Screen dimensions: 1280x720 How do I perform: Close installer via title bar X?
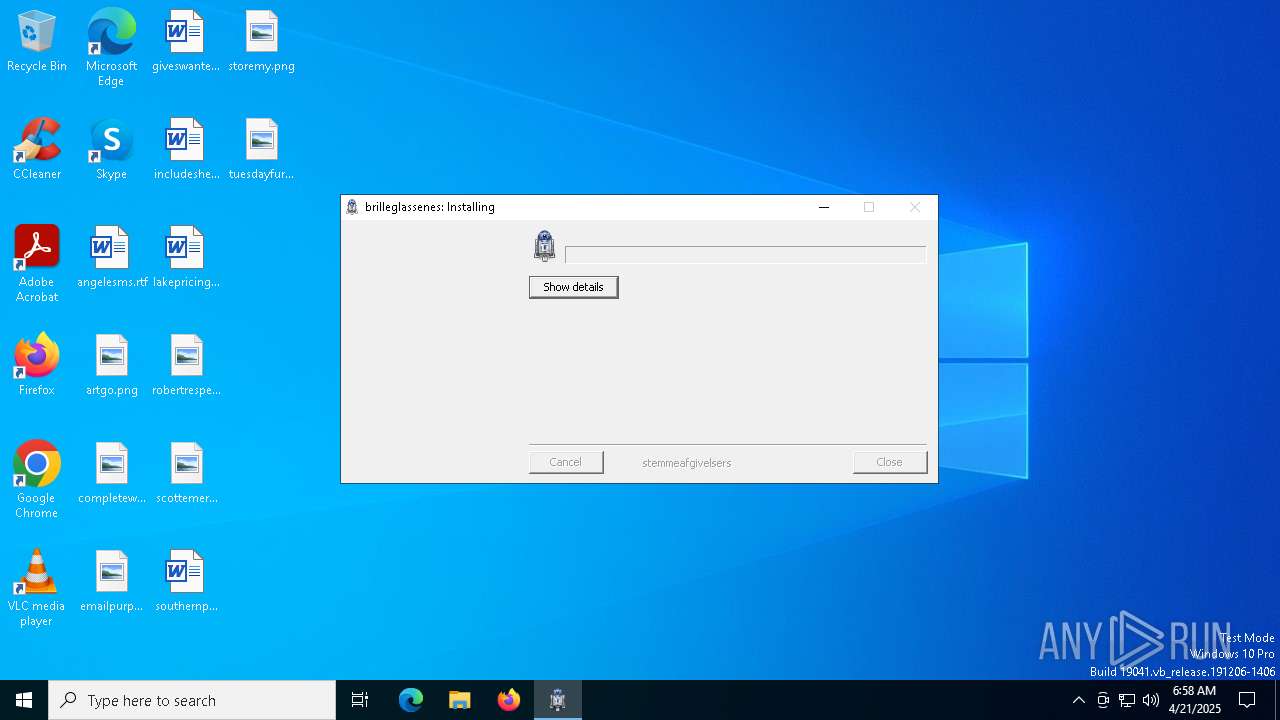click(x=914, y=207)
